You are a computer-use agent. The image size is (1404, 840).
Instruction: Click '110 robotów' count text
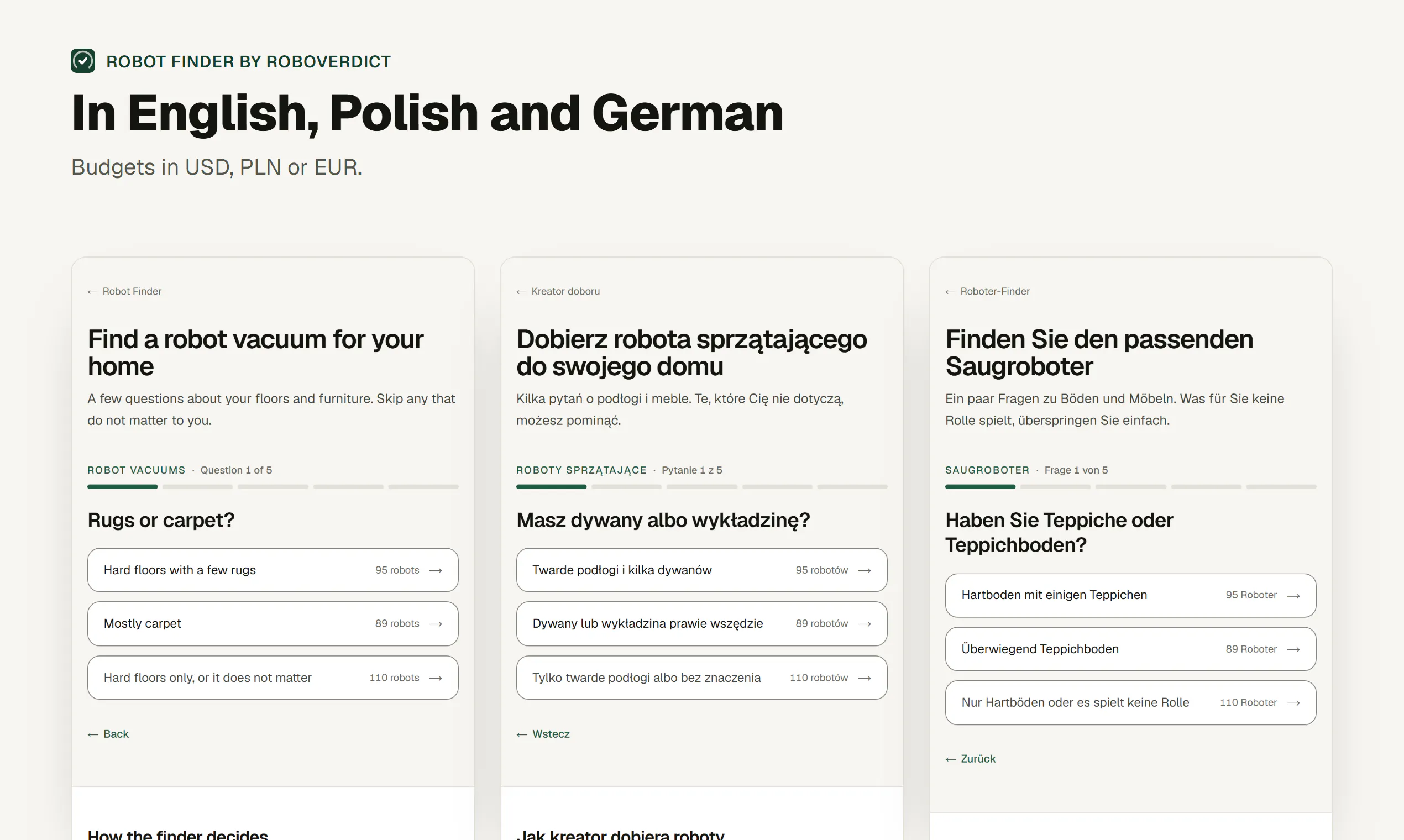coord(819,678)
